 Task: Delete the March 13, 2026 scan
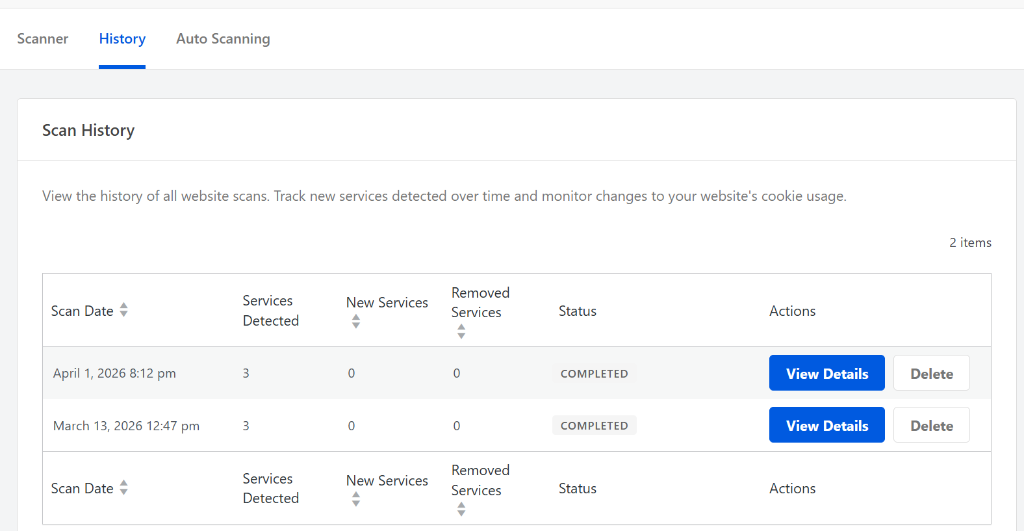pos(931,425)
